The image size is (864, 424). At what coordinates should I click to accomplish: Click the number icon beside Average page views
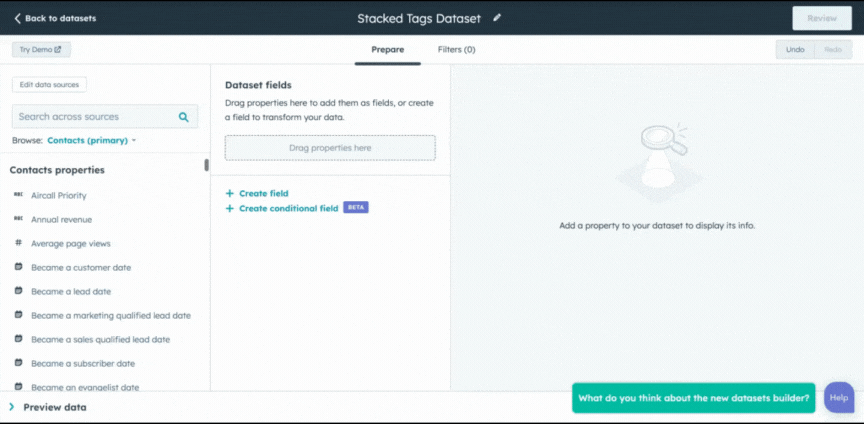click(x=19, y=244)
